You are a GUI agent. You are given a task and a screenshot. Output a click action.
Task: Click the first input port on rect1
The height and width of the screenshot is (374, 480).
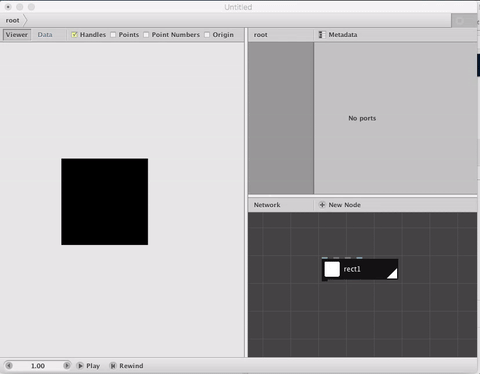coord(325,258)
